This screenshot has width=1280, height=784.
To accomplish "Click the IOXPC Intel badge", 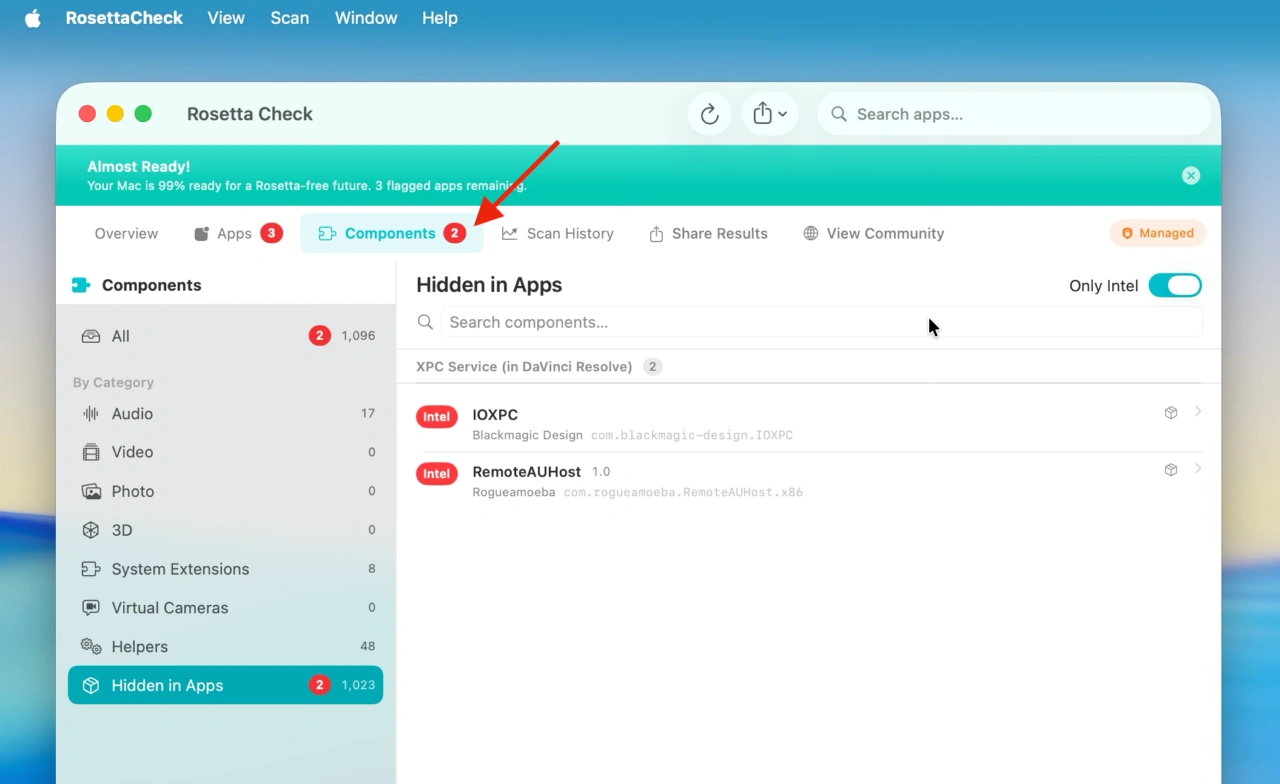I will click(437, 416).
